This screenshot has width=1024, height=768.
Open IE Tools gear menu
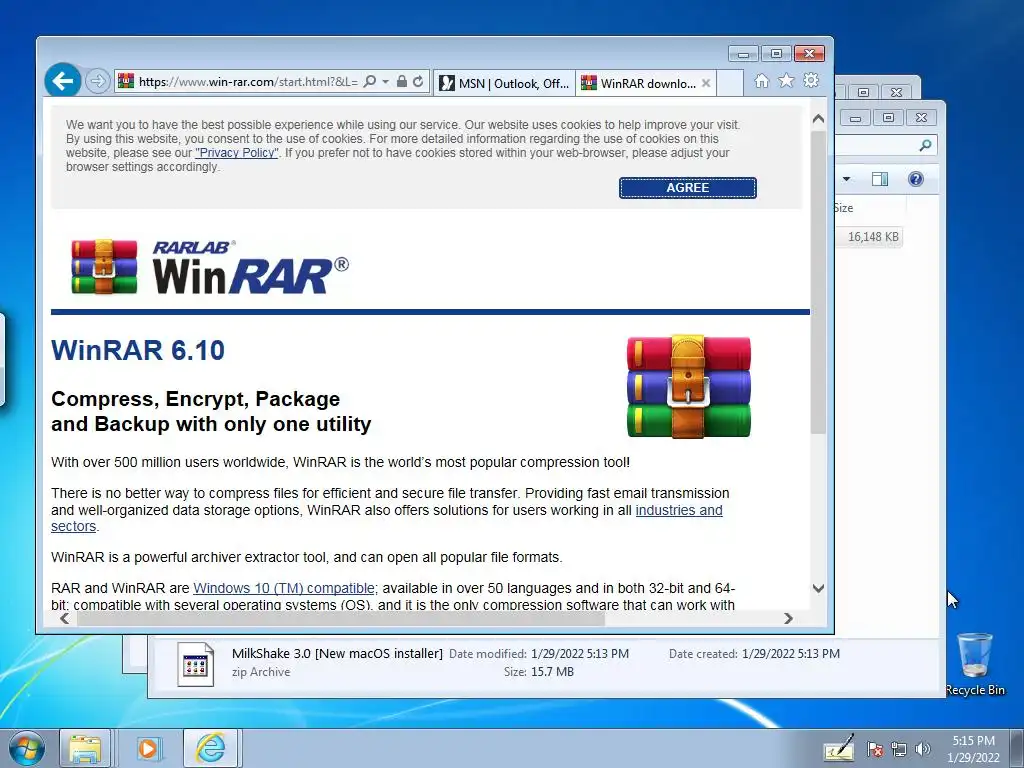[811, 80]
